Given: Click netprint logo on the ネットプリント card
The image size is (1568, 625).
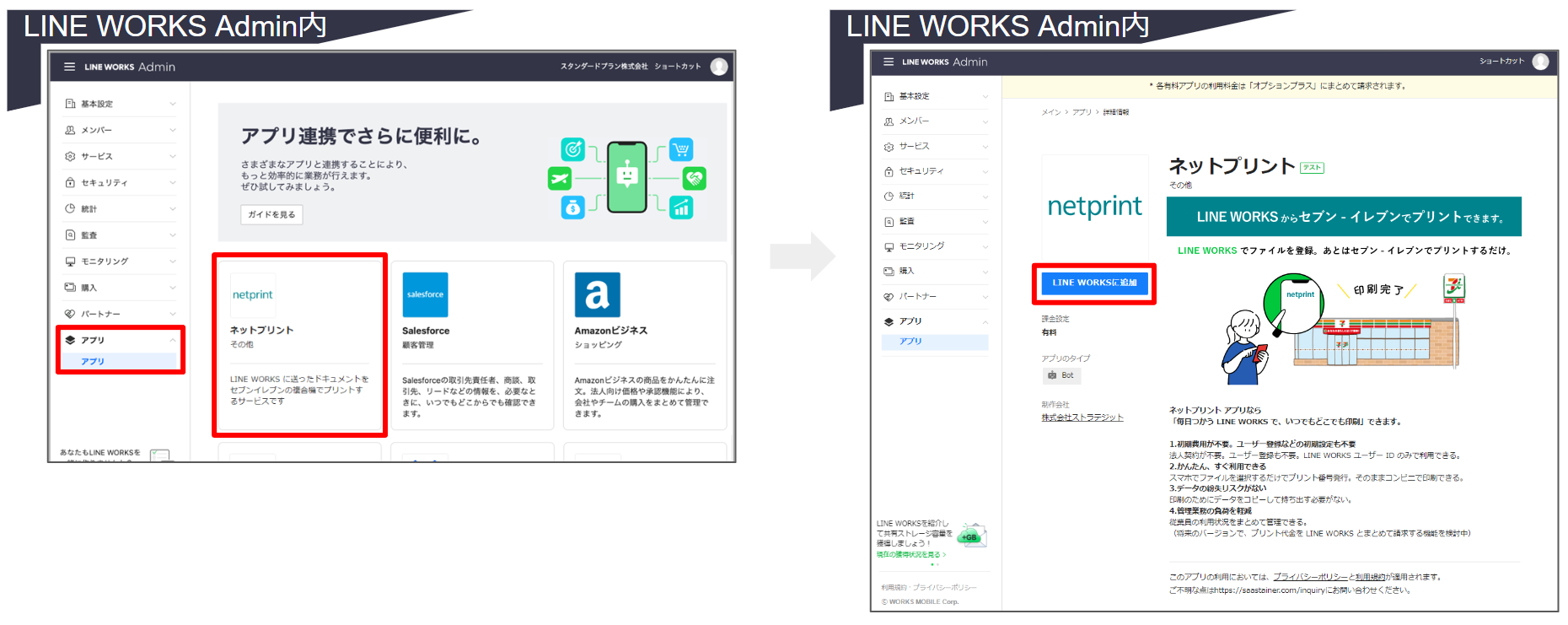Looking at the screenshot, I should [253, 295].
